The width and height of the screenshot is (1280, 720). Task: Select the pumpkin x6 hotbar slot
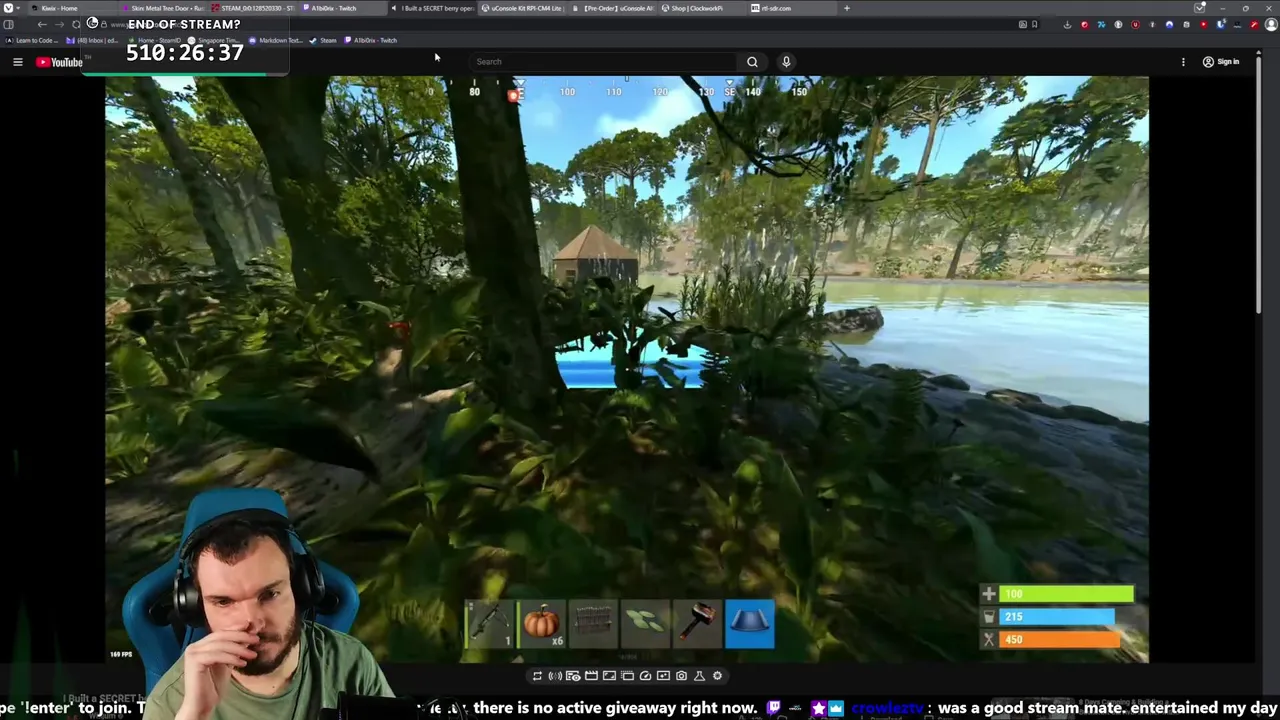pyautogui.click(x=542, y=624)
